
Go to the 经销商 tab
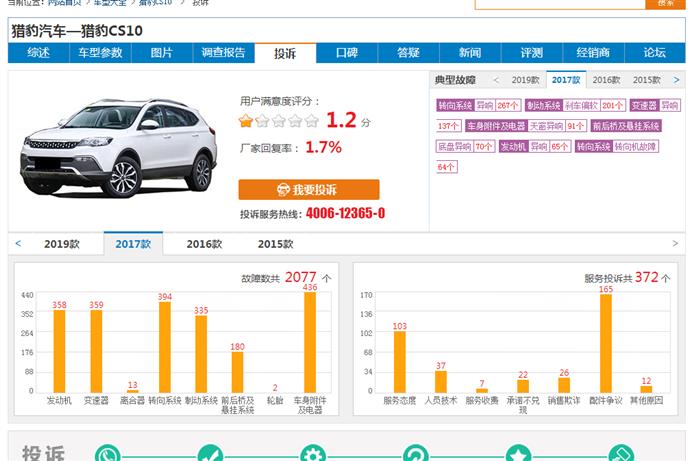(x=593, y=53)
